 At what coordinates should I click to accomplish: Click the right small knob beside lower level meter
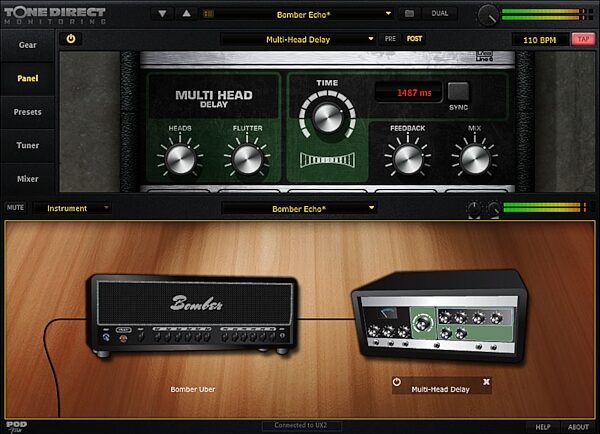click(493, 209)
